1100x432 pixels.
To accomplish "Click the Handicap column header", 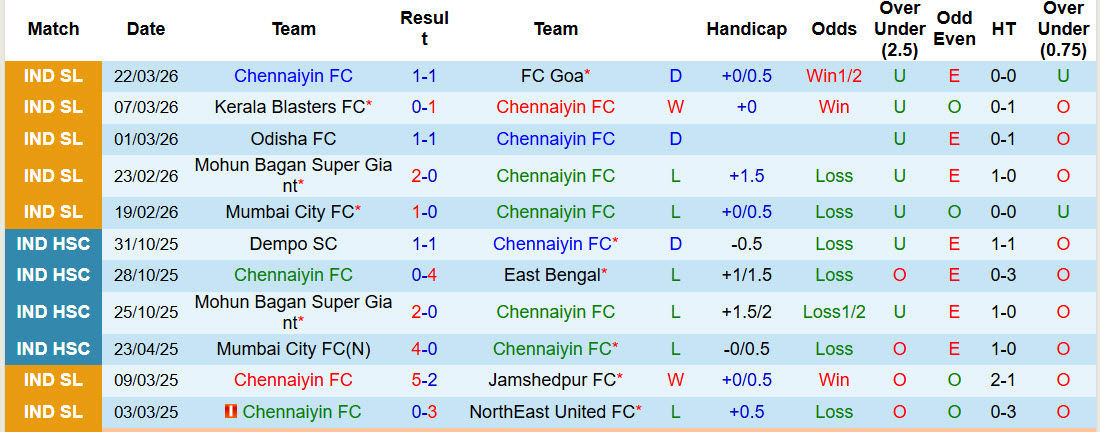I will pos(746,29).
